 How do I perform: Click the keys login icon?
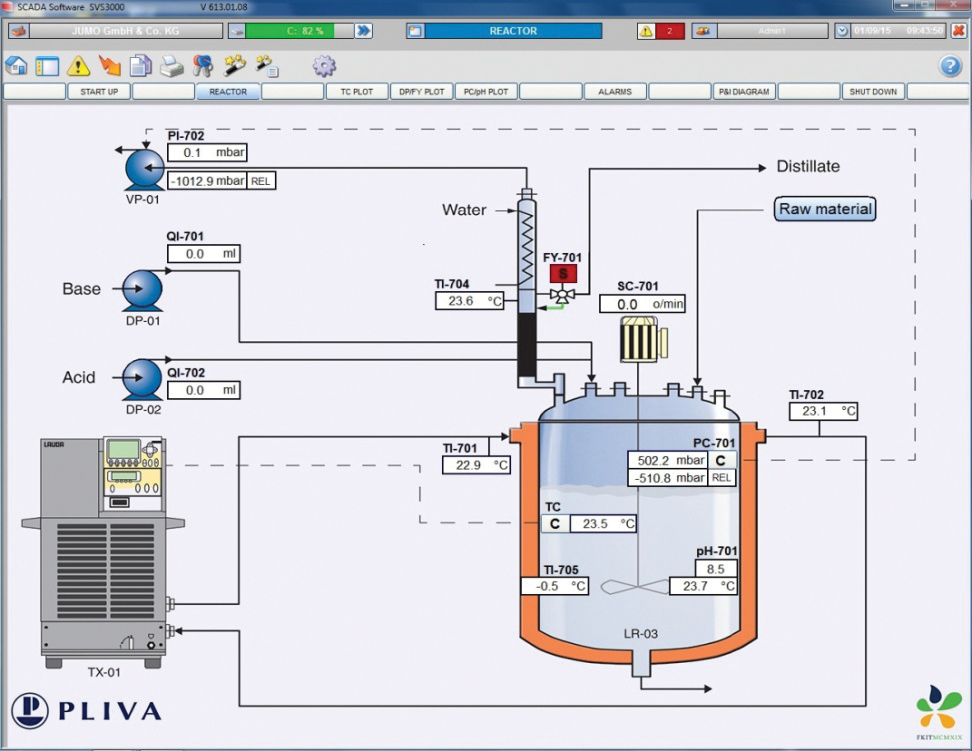click(x=203, y=64)
